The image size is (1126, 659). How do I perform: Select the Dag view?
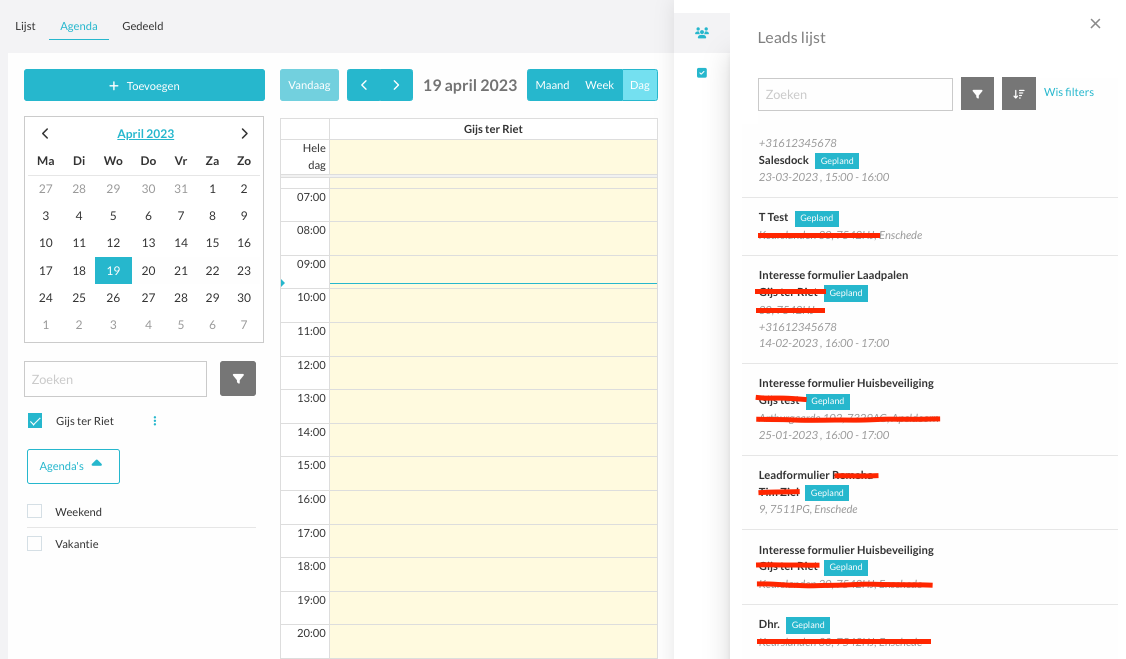[x=640, y=85]
